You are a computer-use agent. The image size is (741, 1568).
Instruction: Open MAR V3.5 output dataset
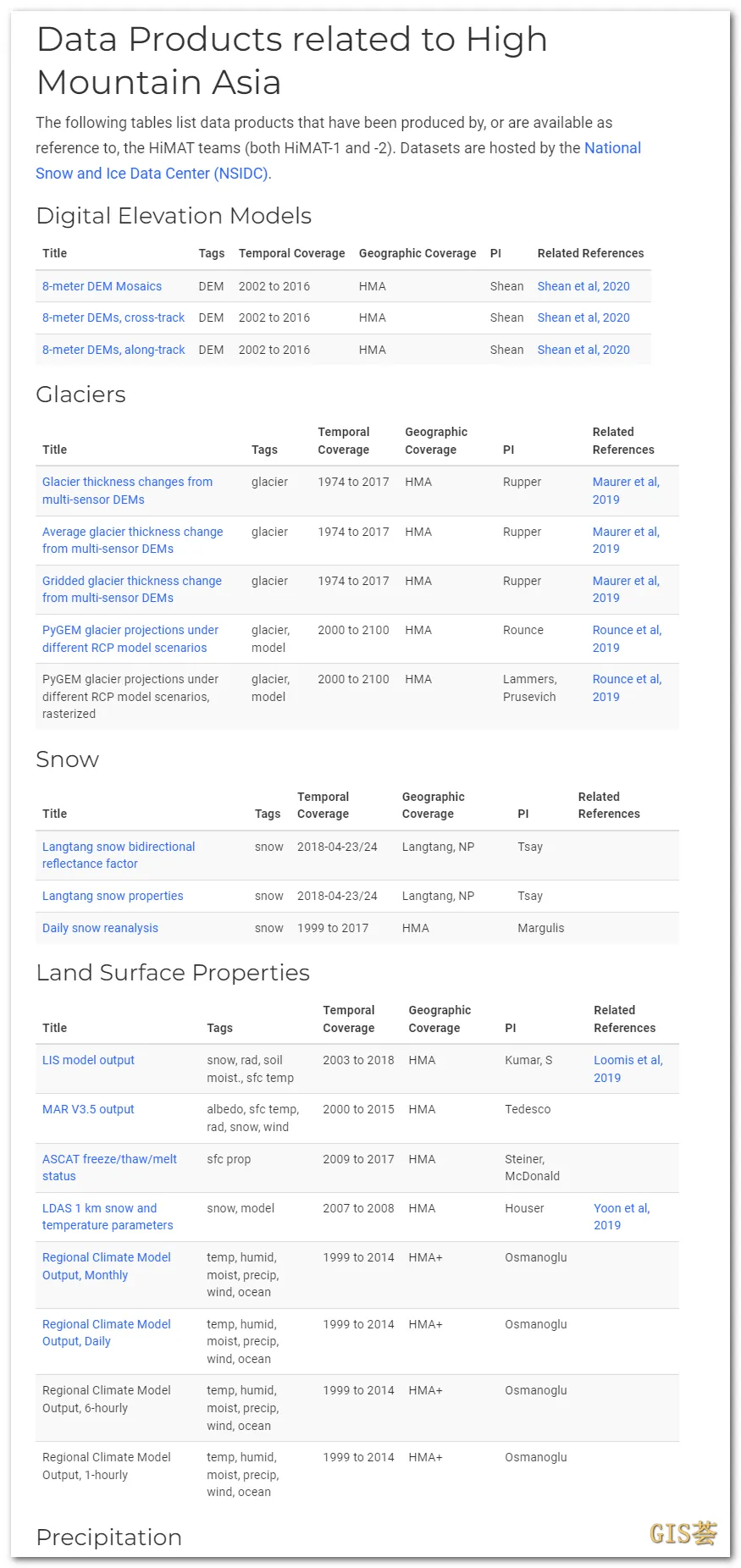click(88, 1109)
